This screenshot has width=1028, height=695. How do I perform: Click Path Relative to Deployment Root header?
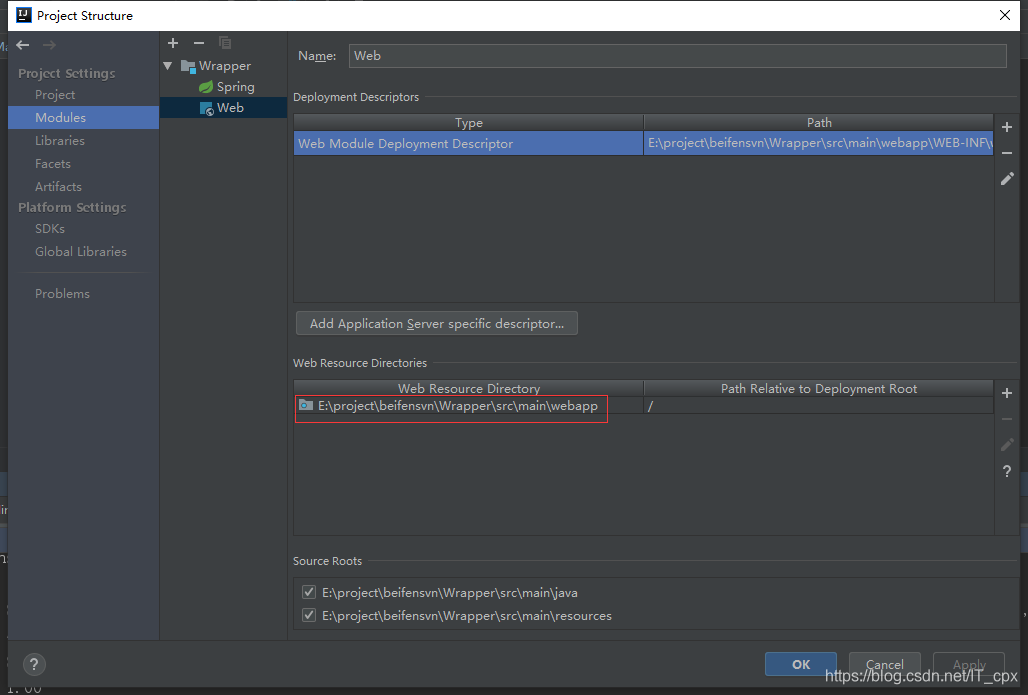[818, 388]
